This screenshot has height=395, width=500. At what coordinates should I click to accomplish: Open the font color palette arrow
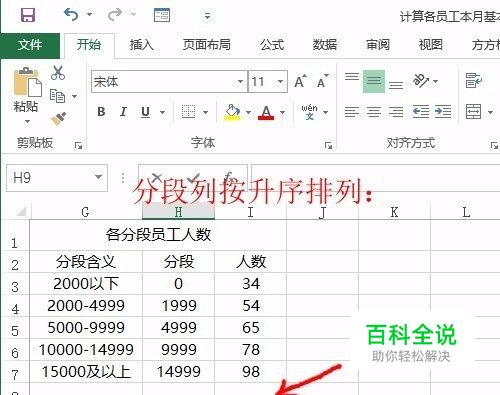coord(283,112)
